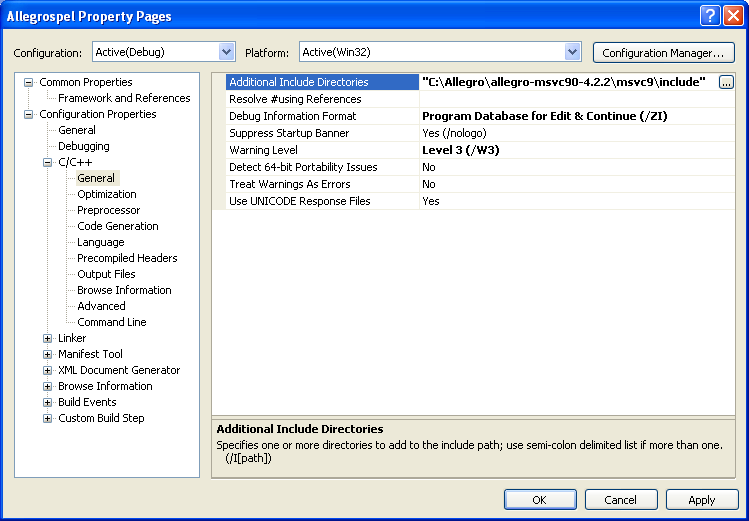Open the Language page

[100, 242]
